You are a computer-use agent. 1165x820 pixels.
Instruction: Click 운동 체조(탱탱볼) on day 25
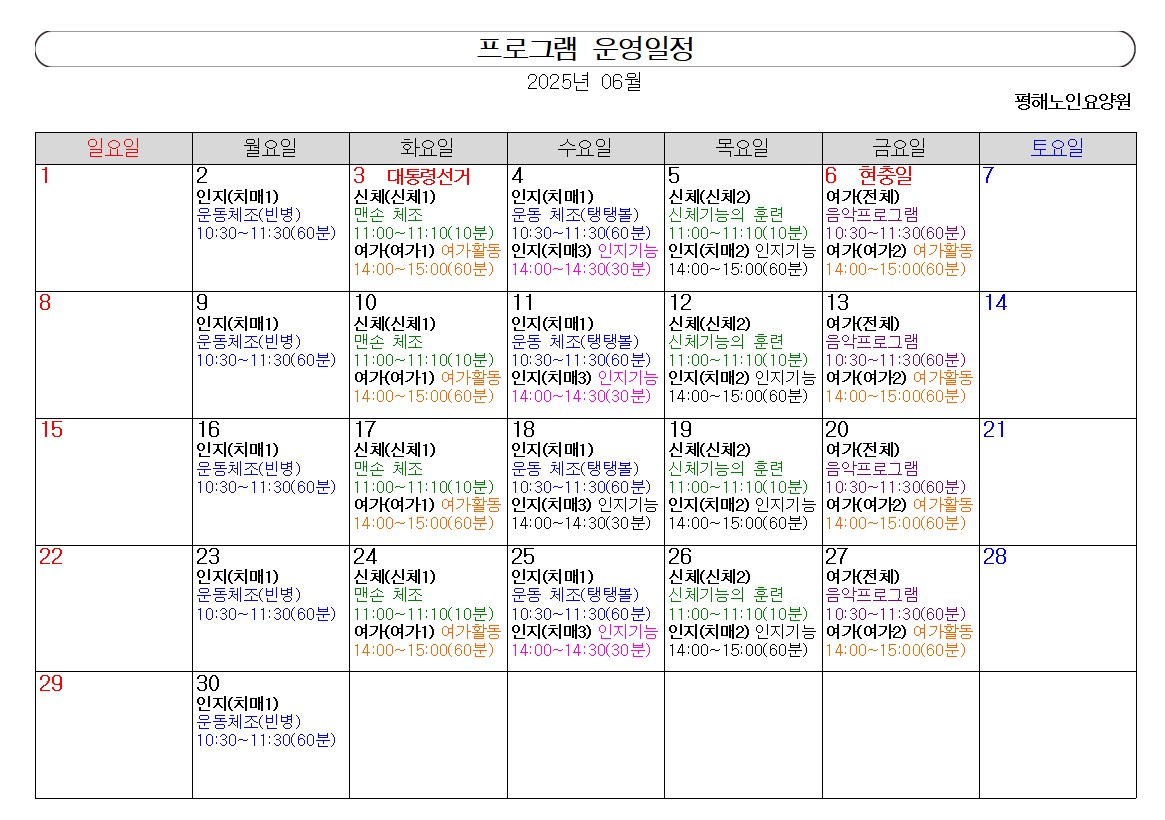click(x=575, y=595)
